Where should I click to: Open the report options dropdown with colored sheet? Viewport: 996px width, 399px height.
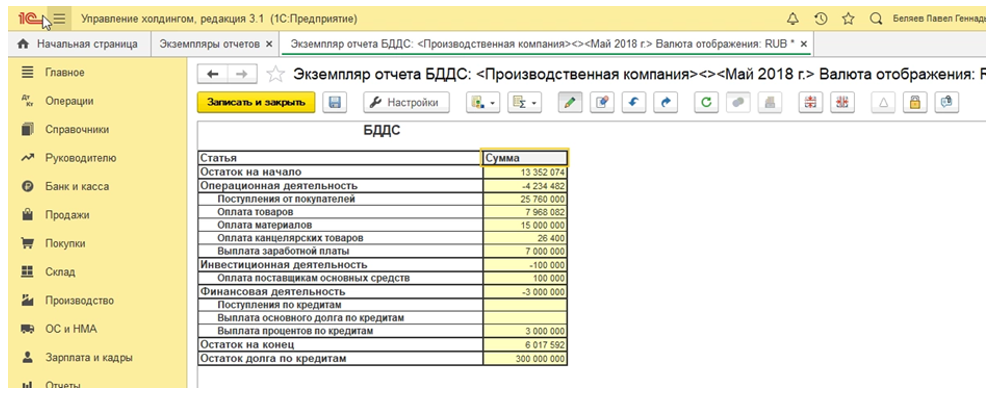tap(483, 102)
